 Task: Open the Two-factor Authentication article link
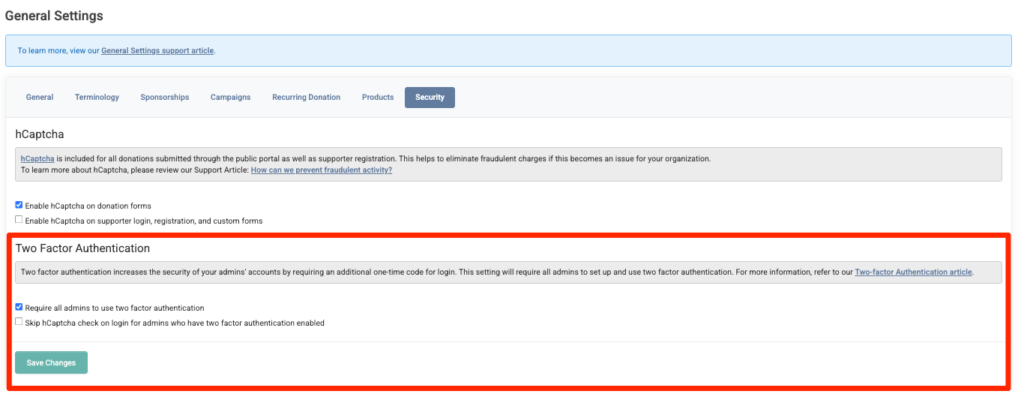[914, 272]
